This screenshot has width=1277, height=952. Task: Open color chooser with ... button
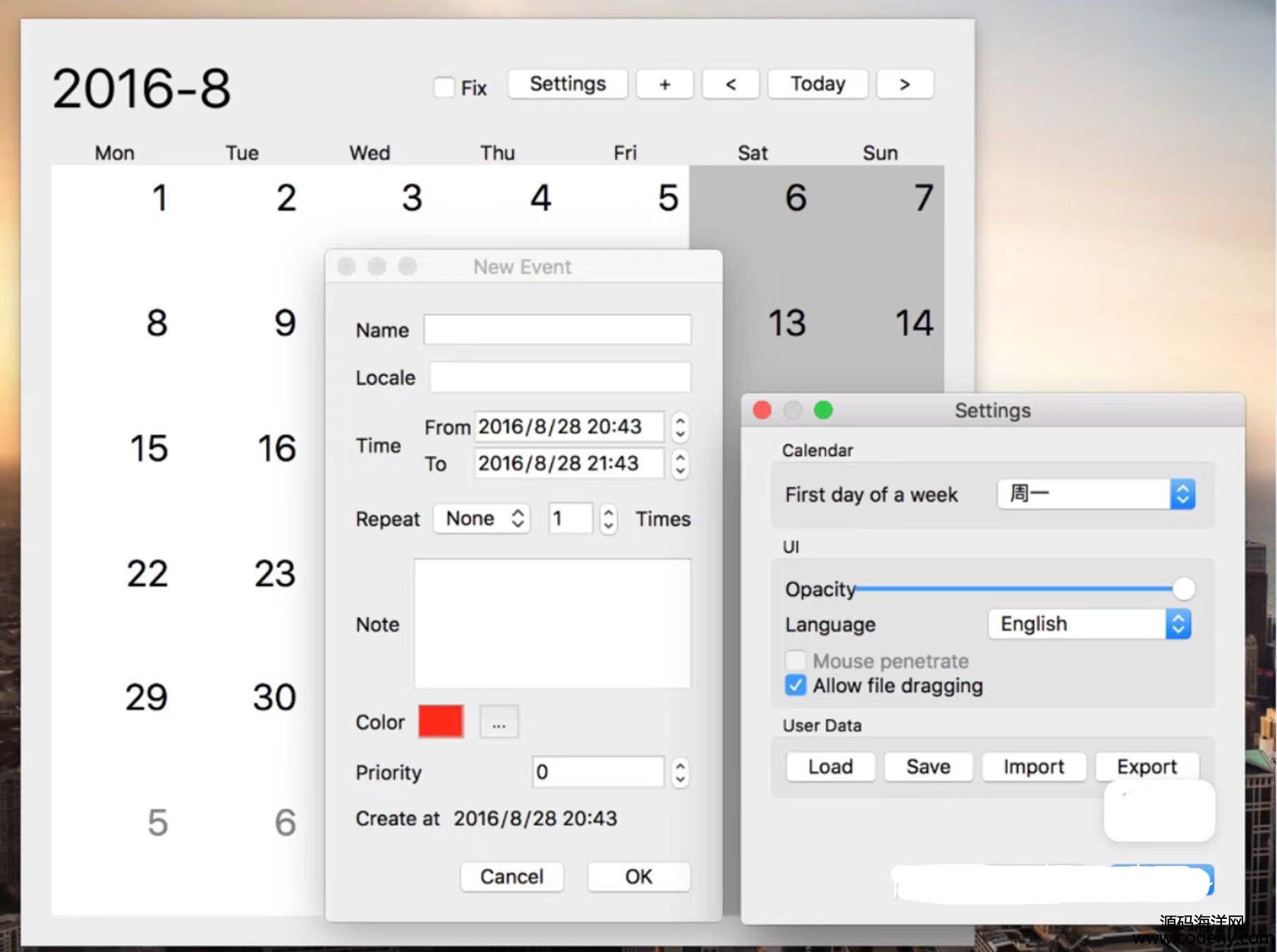499,721
